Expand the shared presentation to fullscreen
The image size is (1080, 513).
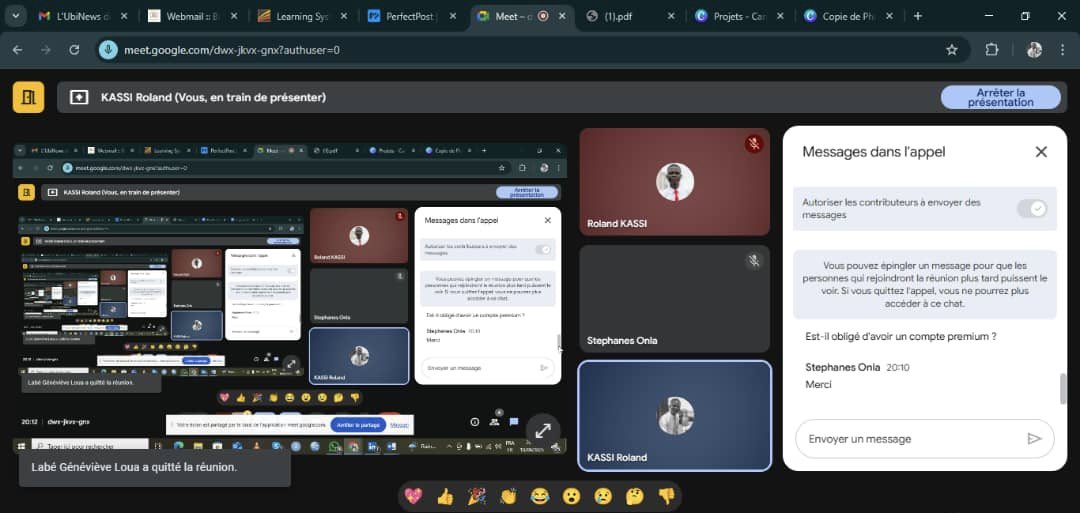[543, 430]
